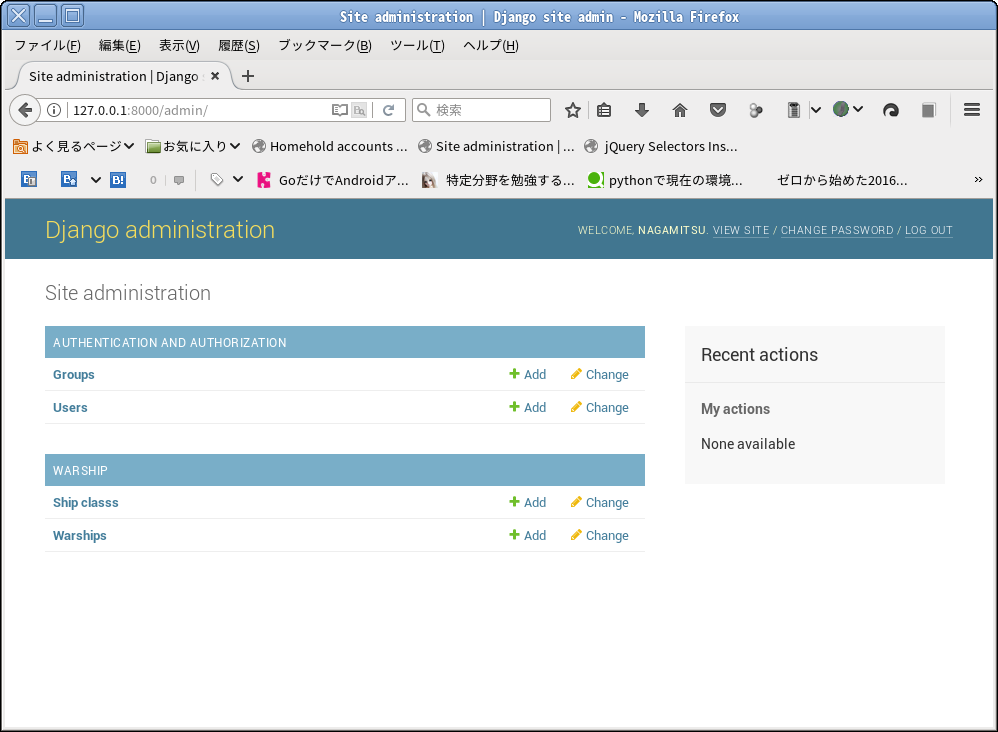Open the 特定分野を勉強する bookmark
Viewport: 998px width, 732px height.
click(498, 180)
